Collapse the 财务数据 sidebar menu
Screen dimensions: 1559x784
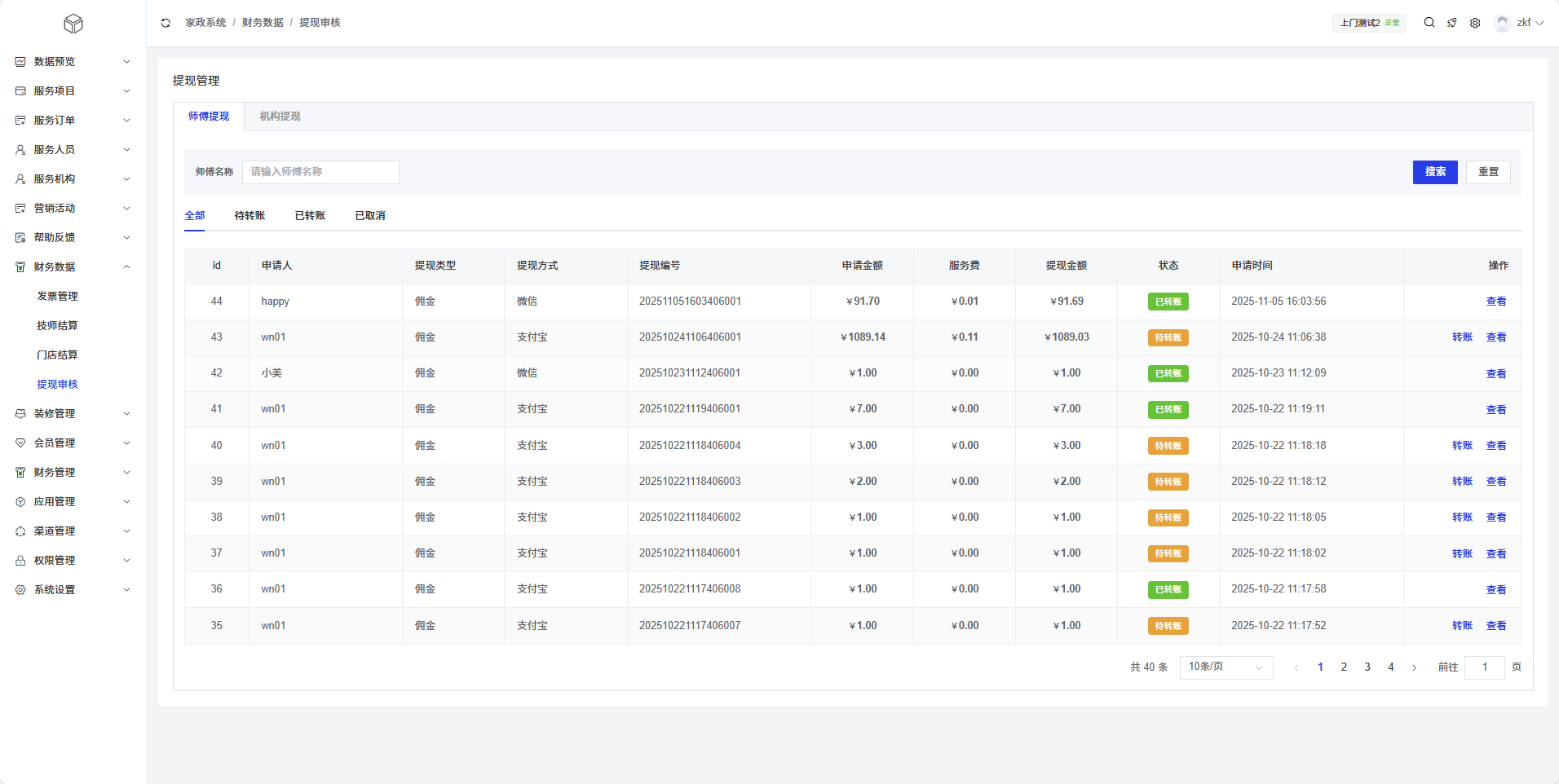click(x=126, y=267)
